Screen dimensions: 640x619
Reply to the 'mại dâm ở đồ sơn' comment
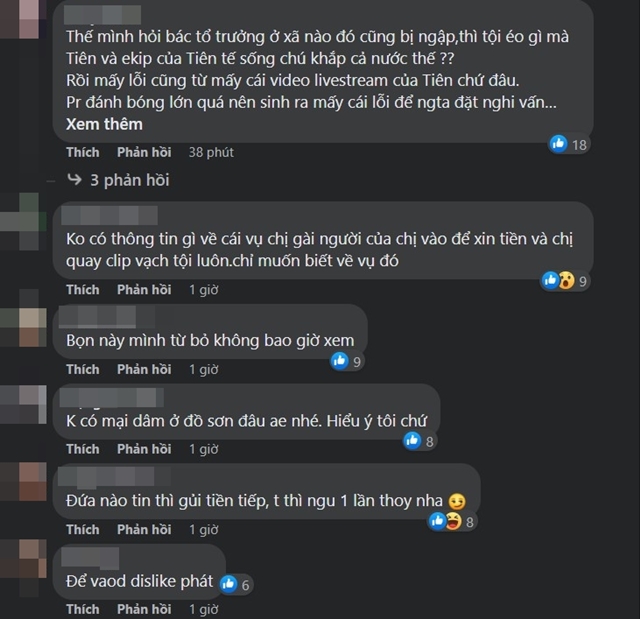point(144,449)
